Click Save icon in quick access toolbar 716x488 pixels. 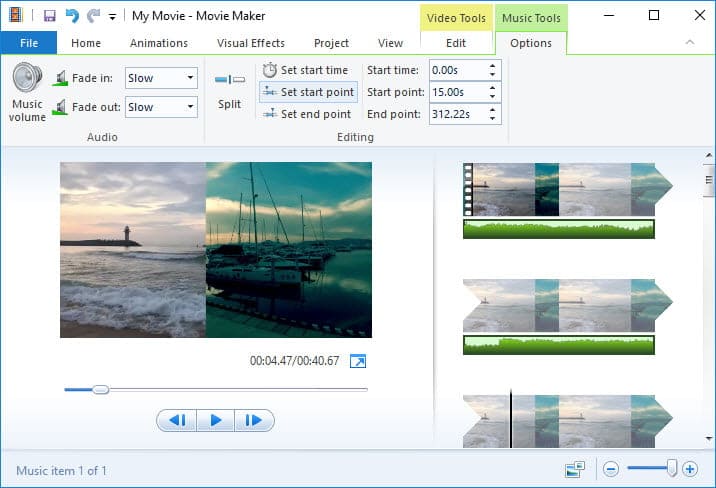pyautogui.click(x=49, y=16)
